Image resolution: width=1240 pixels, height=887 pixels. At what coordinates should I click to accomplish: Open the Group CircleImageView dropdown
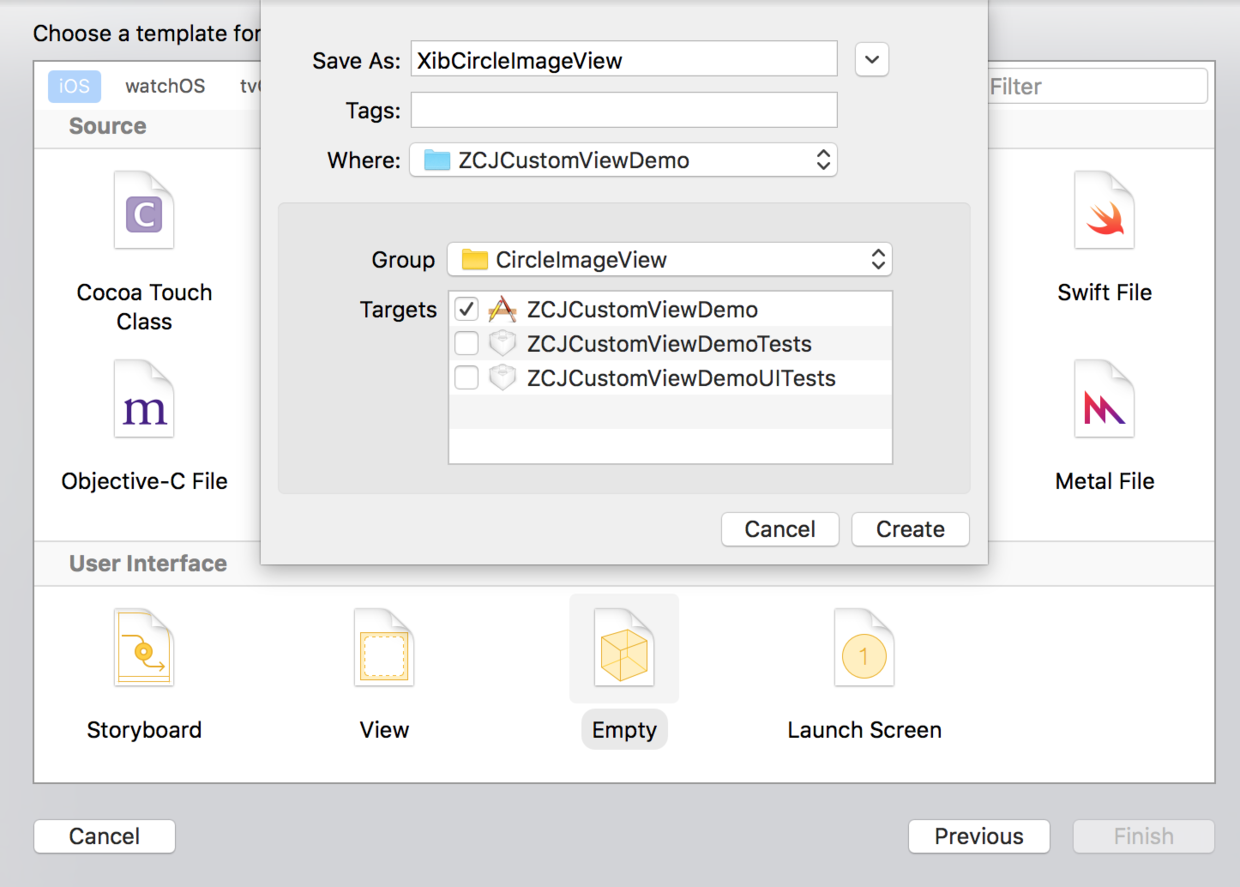pyautogui.click(x=669, y=260)
